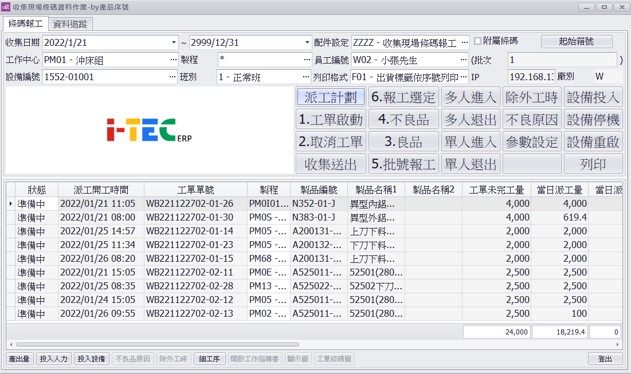Click the 設備重啟 button
Screen dimensions: 631x374
(593, 142)
